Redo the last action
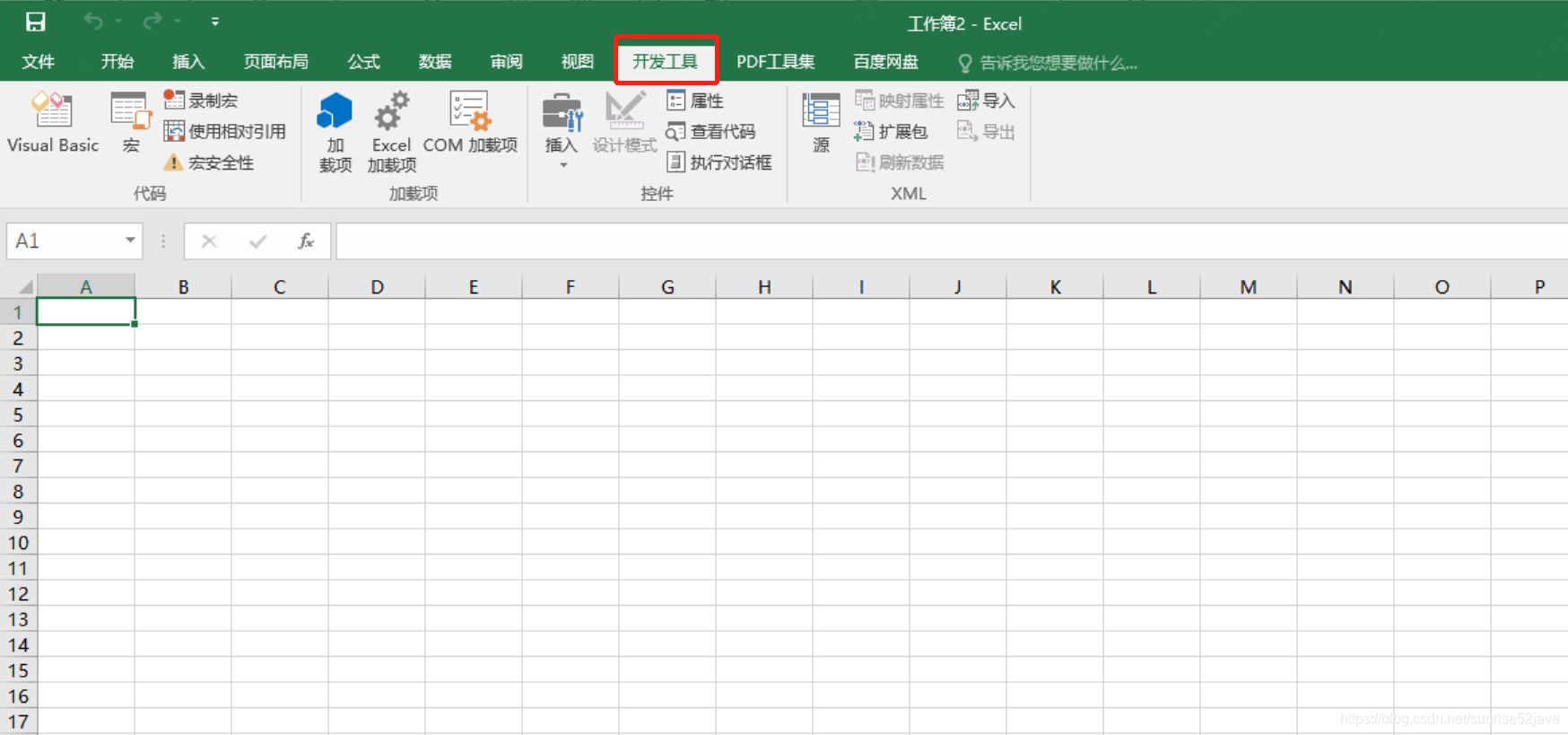The image size is (1568, 735). click(153, 21)
